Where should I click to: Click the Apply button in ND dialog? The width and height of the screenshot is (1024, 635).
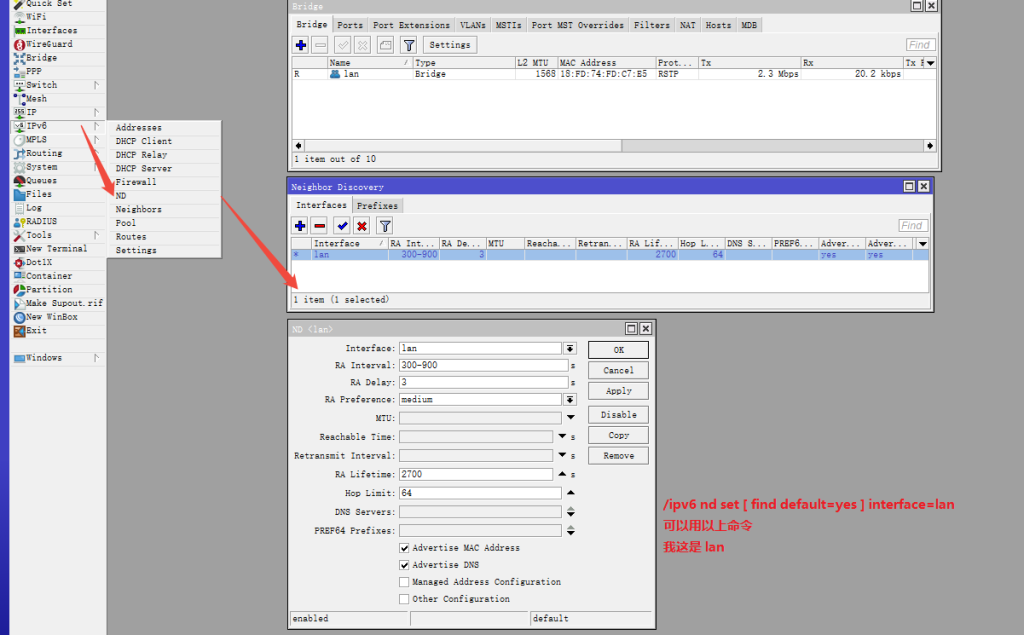click(x=618, y=391)
